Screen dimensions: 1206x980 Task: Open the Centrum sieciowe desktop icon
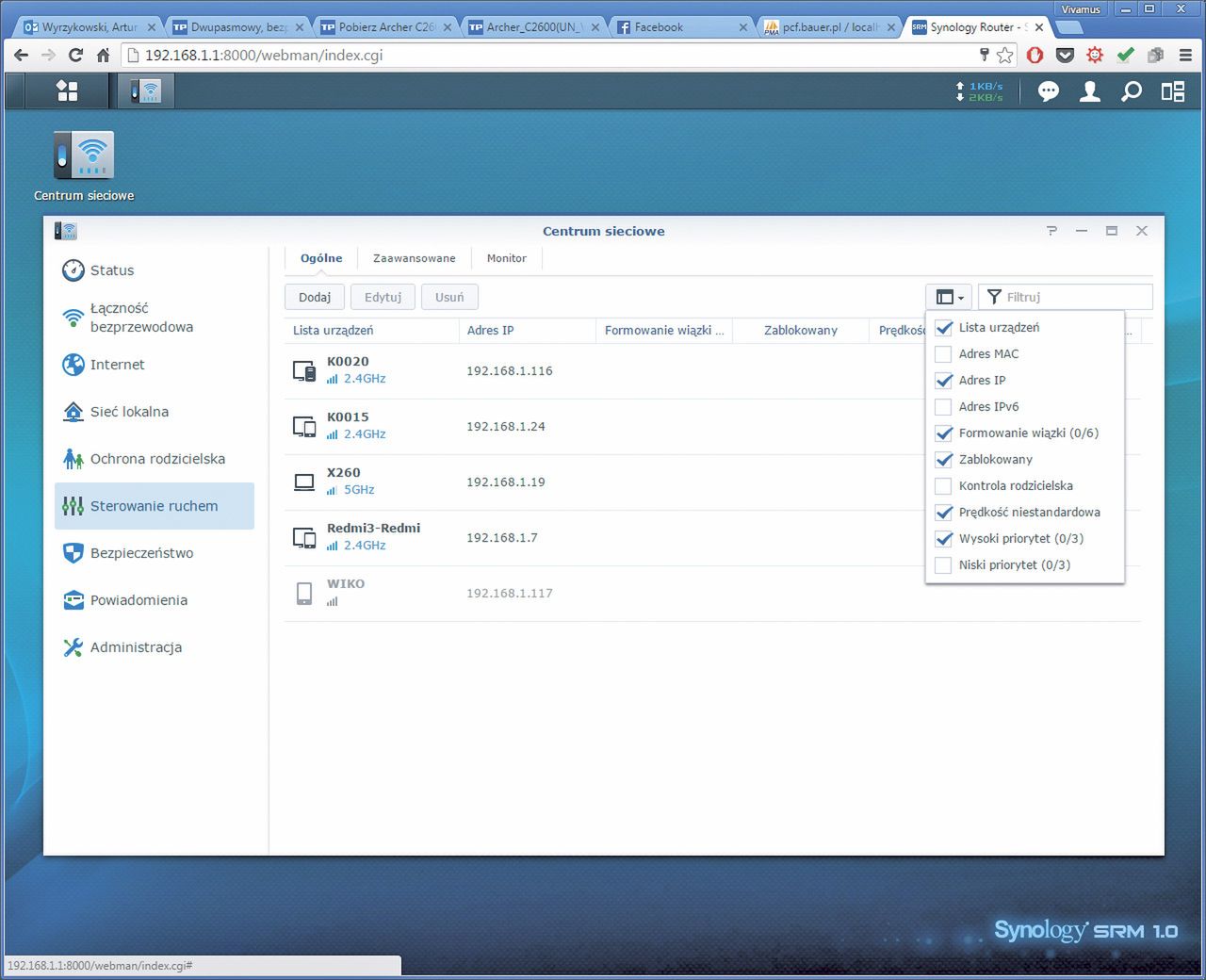click(84, 156)
